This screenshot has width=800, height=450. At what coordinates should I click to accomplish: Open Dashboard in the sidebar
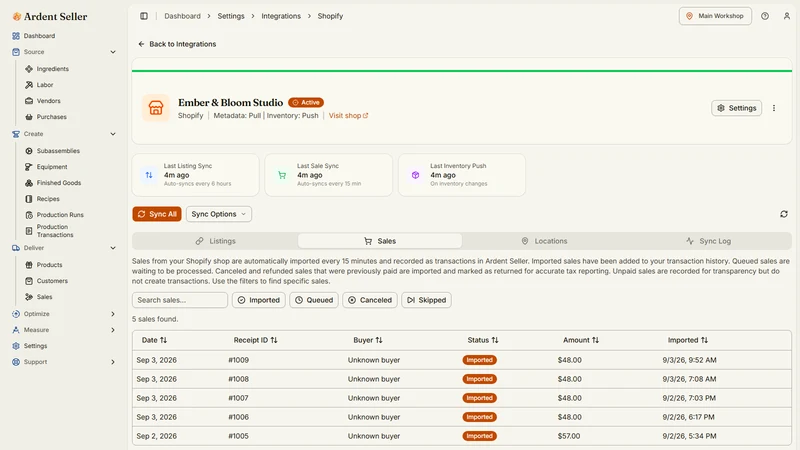click(39, 36)
